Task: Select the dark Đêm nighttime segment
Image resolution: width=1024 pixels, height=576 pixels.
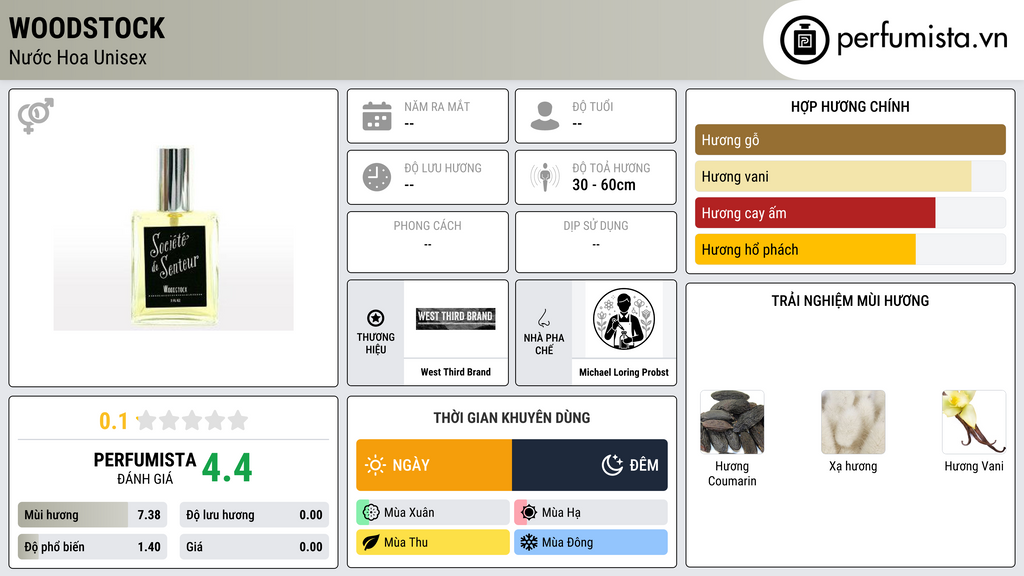Action: pyautogui.click(x=590, y=465)
